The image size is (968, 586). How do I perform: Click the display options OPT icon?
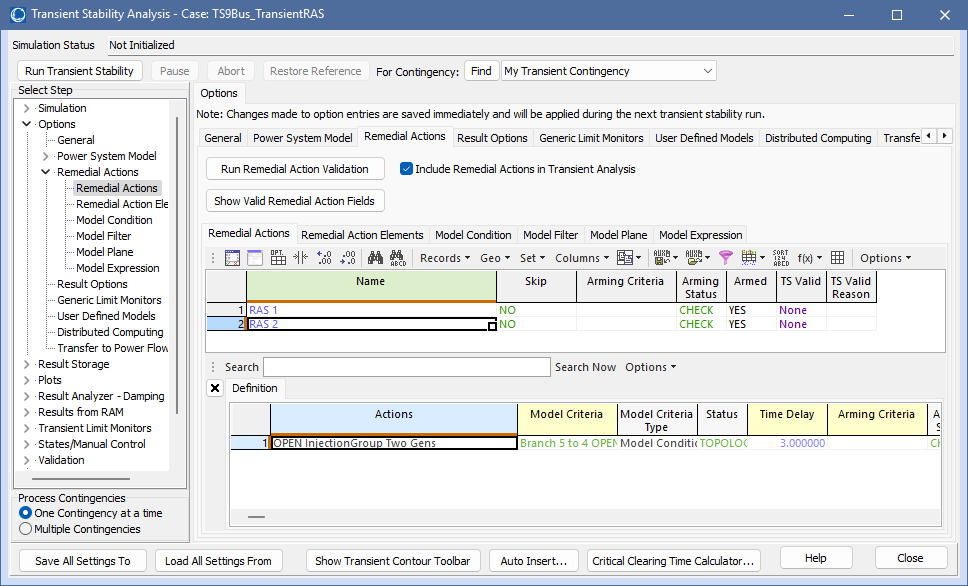tap(277, 258)
